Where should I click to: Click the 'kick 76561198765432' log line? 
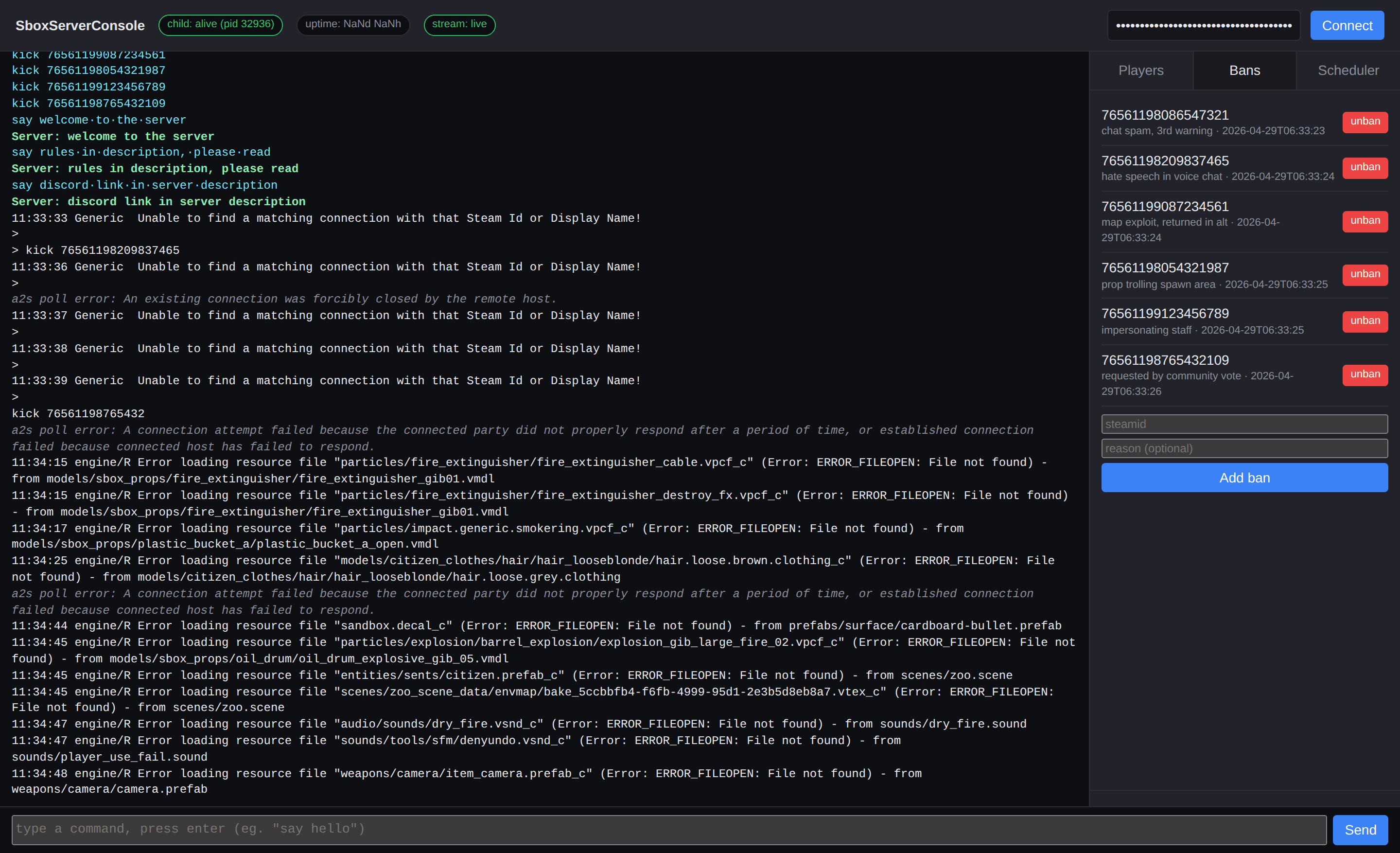pyautogui.click(x=78, y=414)
